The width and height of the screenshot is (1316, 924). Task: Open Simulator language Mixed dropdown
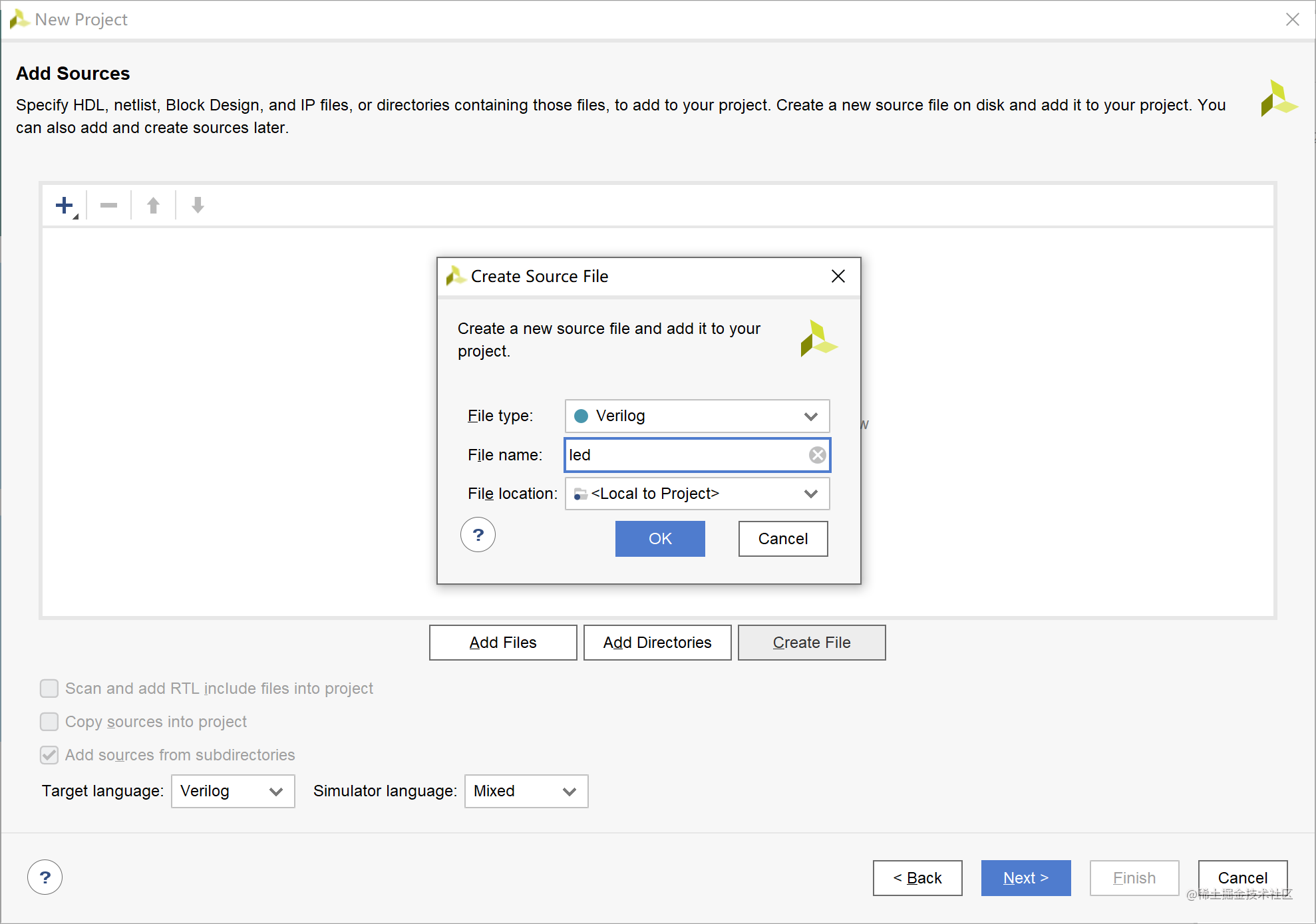(x=526, y=791)
